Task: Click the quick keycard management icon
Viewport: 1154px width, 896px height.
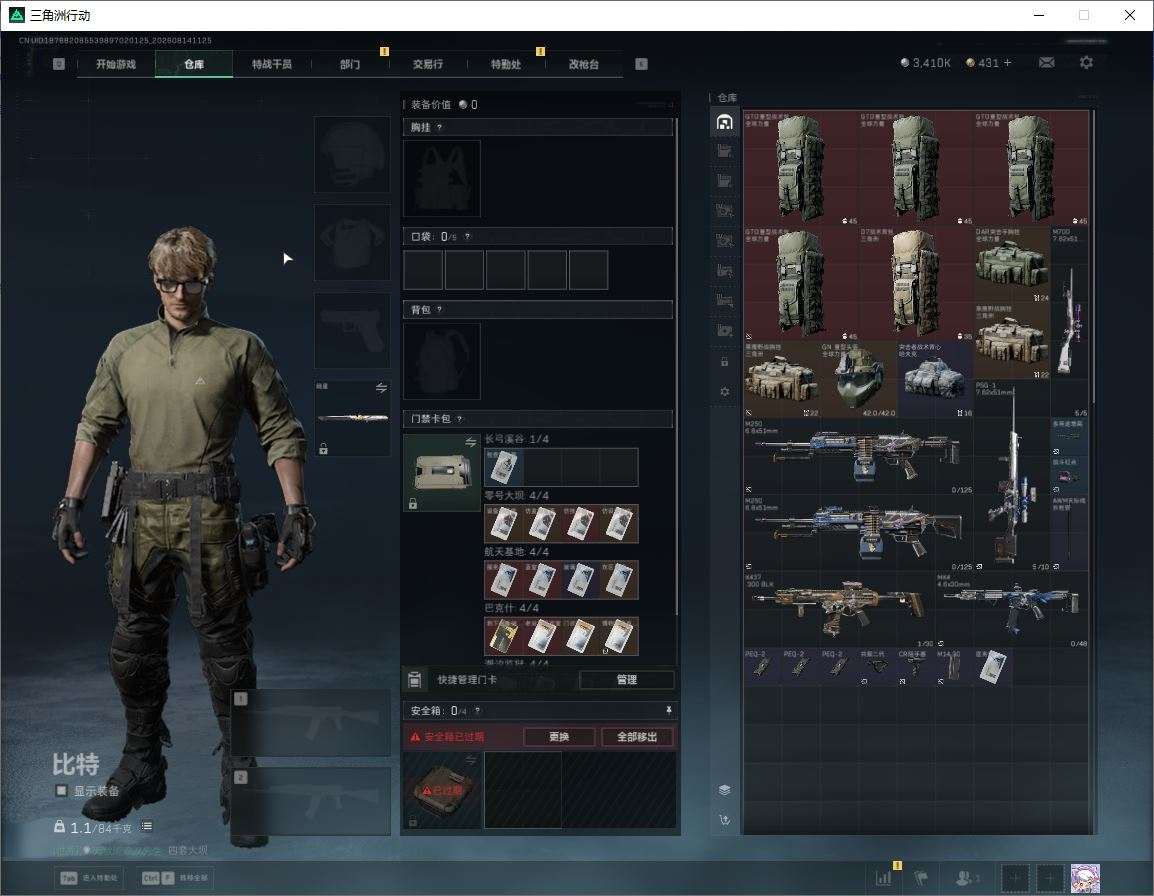Action: (414, 679)
